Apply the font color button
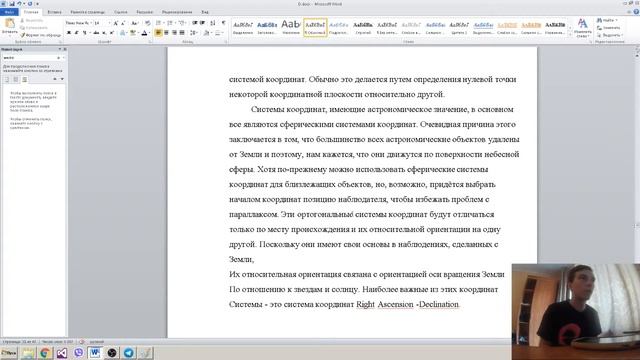 [144, 33]
